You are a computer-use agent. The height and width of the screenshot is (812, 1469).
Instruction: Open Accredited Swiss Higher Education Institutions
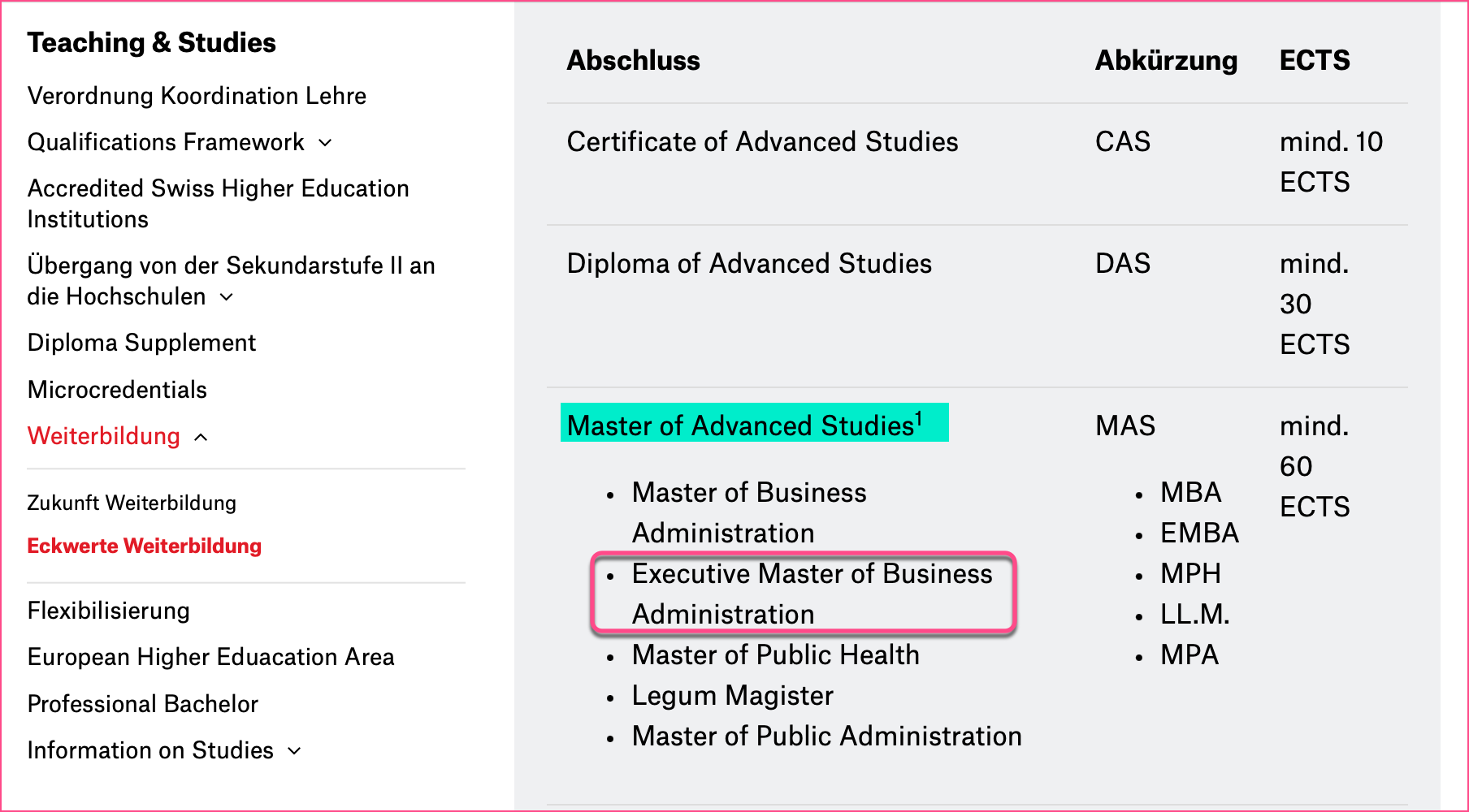[x=218, y=203]
